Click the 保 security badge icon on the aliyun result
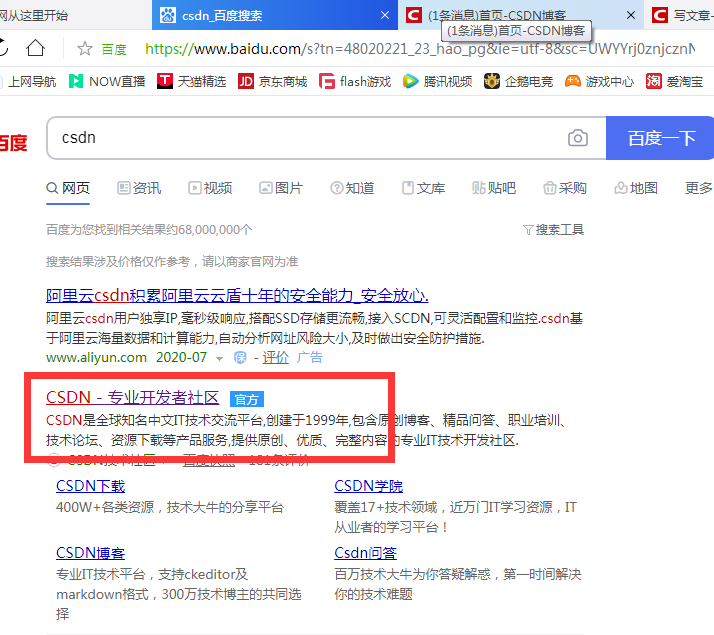Screen dimensions: 714x635 [240, 358]
